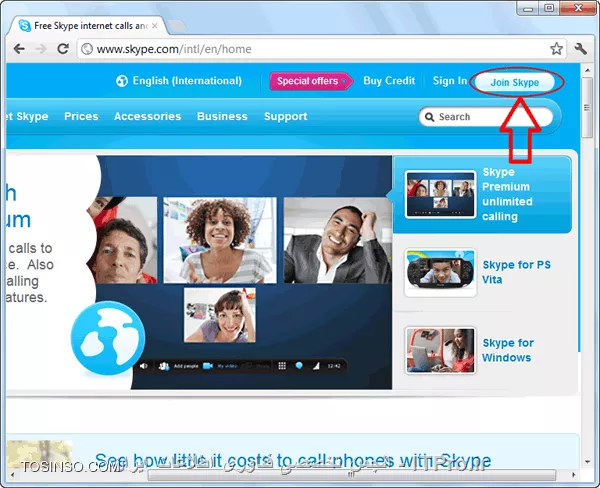The image size is (600, 488).
Task: Click Sign In link
Action: pyautogui.click(x=450, y=81)
